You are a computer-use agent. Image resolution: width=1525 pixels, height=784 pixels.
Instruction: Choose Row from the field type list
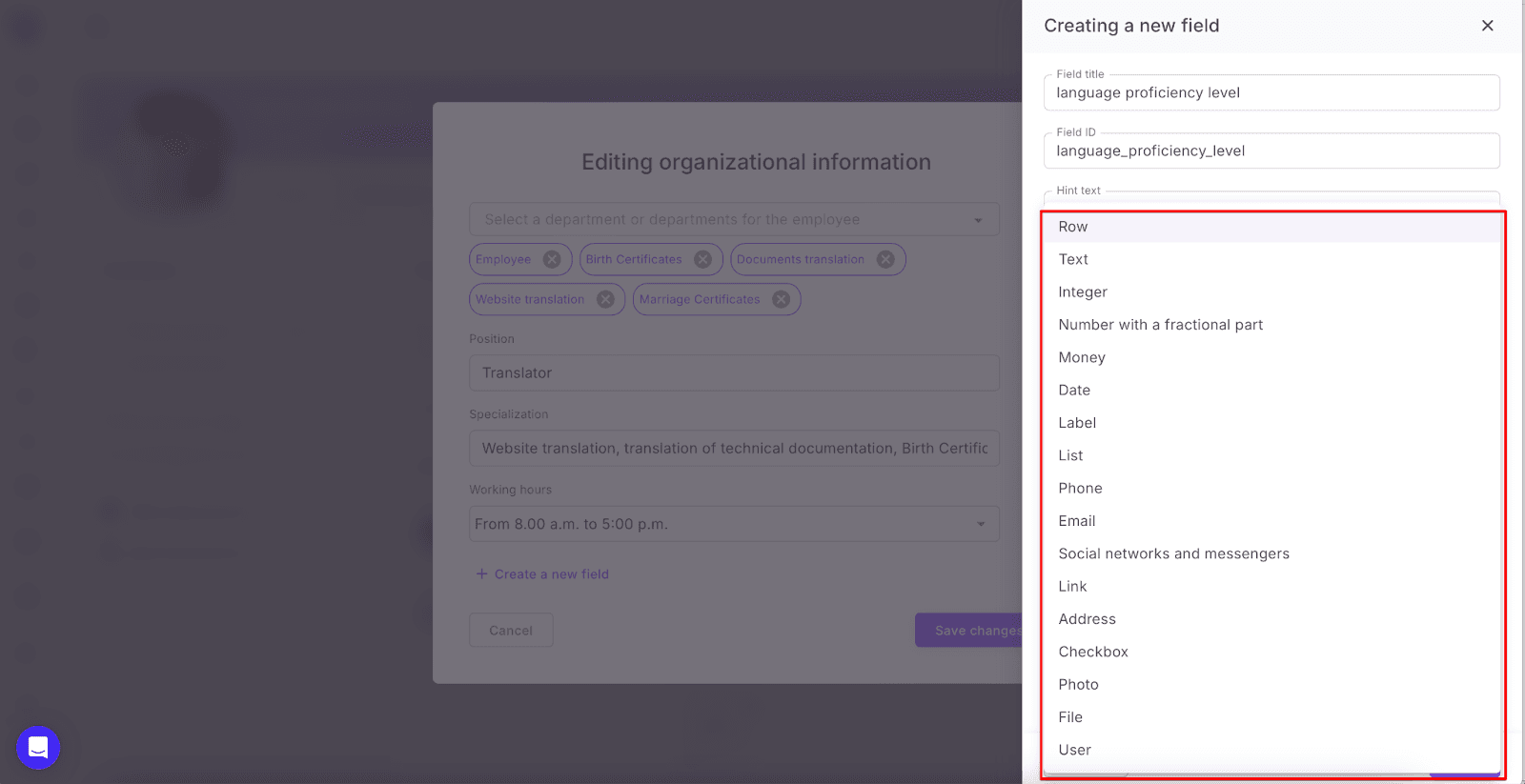1072,227
